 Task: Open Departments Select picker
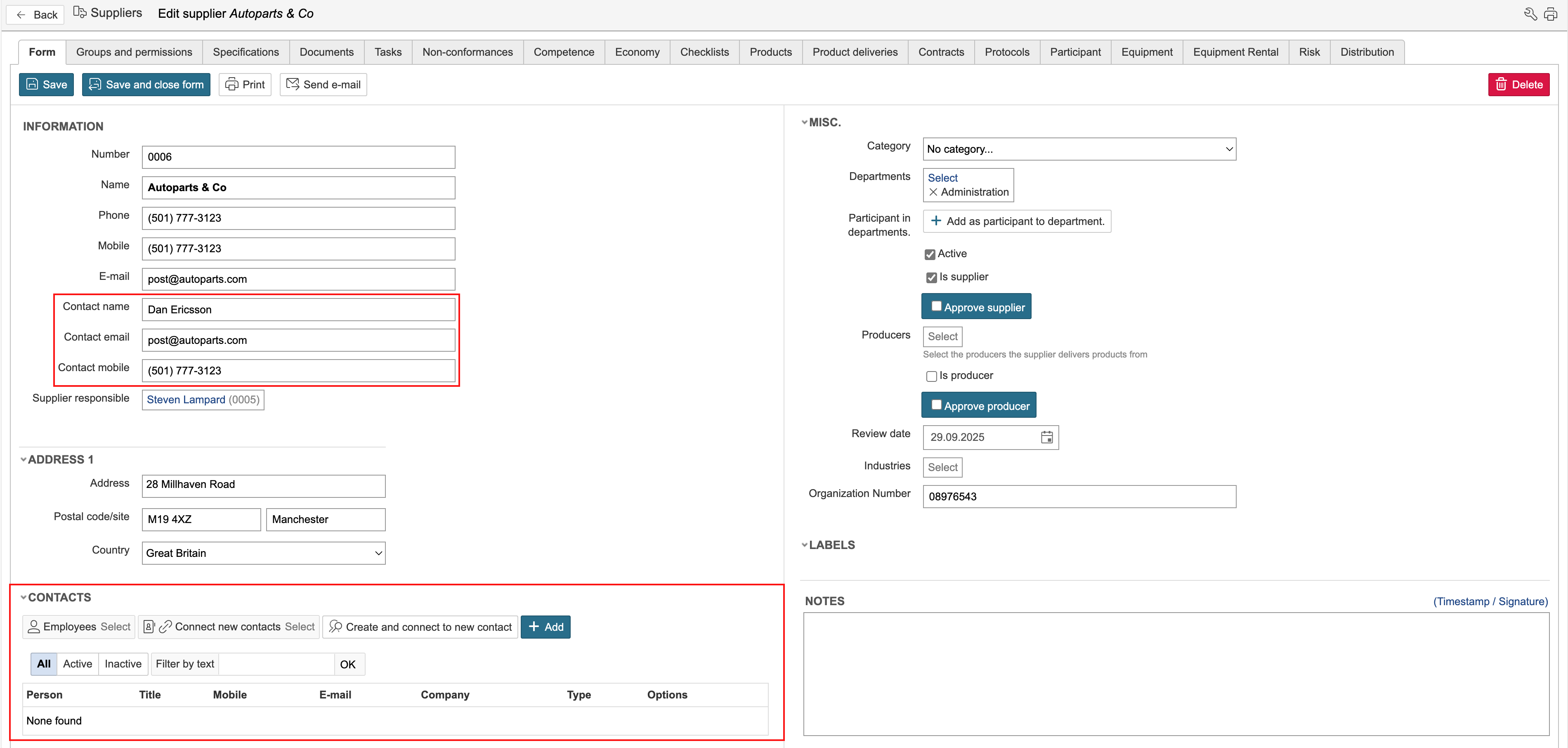(942, 178)
